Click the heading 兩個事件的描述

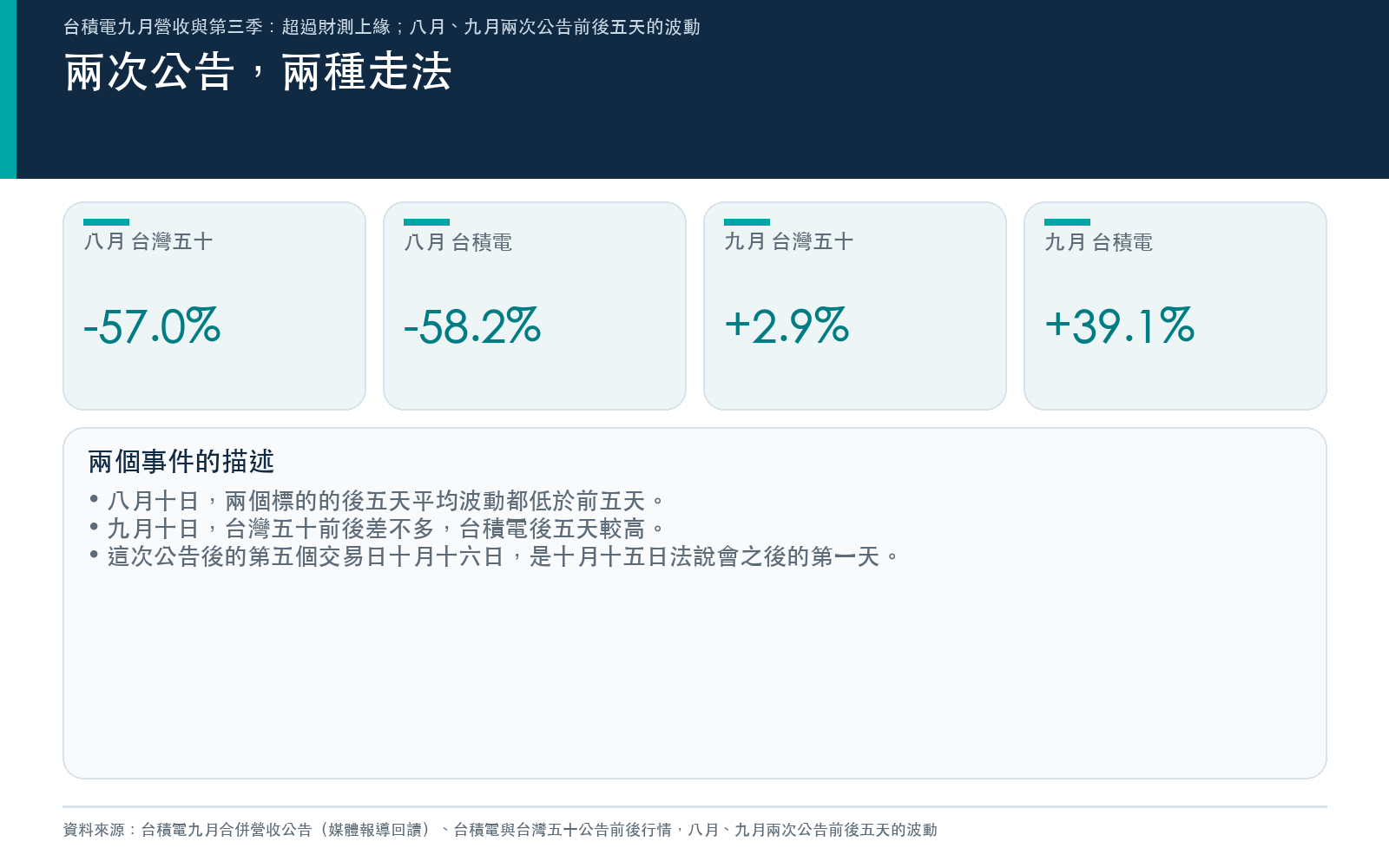[181, 462]
